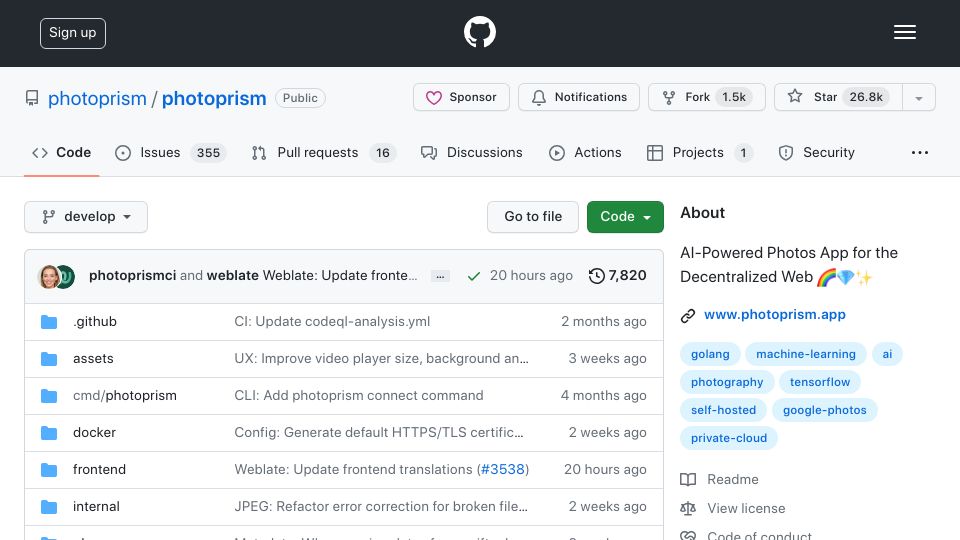Switch to the Pull requests tab

(x=323, y=152)
